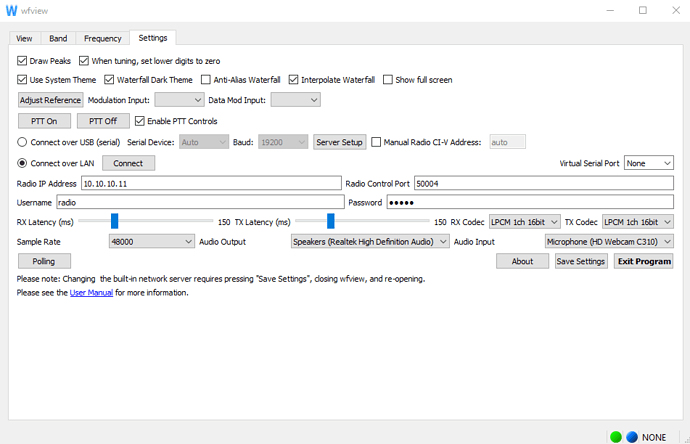Switch to the View tab
Screen dimensions: 690x444
pyautogui.click(x=24, y=38)
